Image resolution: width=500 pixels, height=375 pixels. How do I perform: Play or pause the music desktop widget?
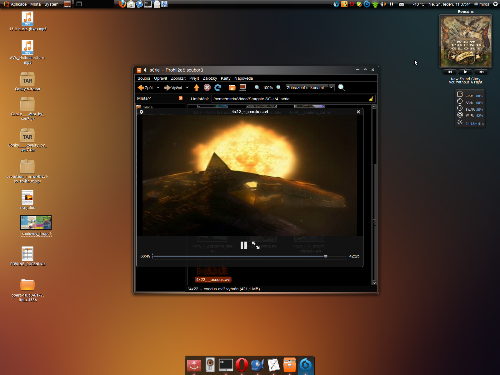tap(465, 72)
